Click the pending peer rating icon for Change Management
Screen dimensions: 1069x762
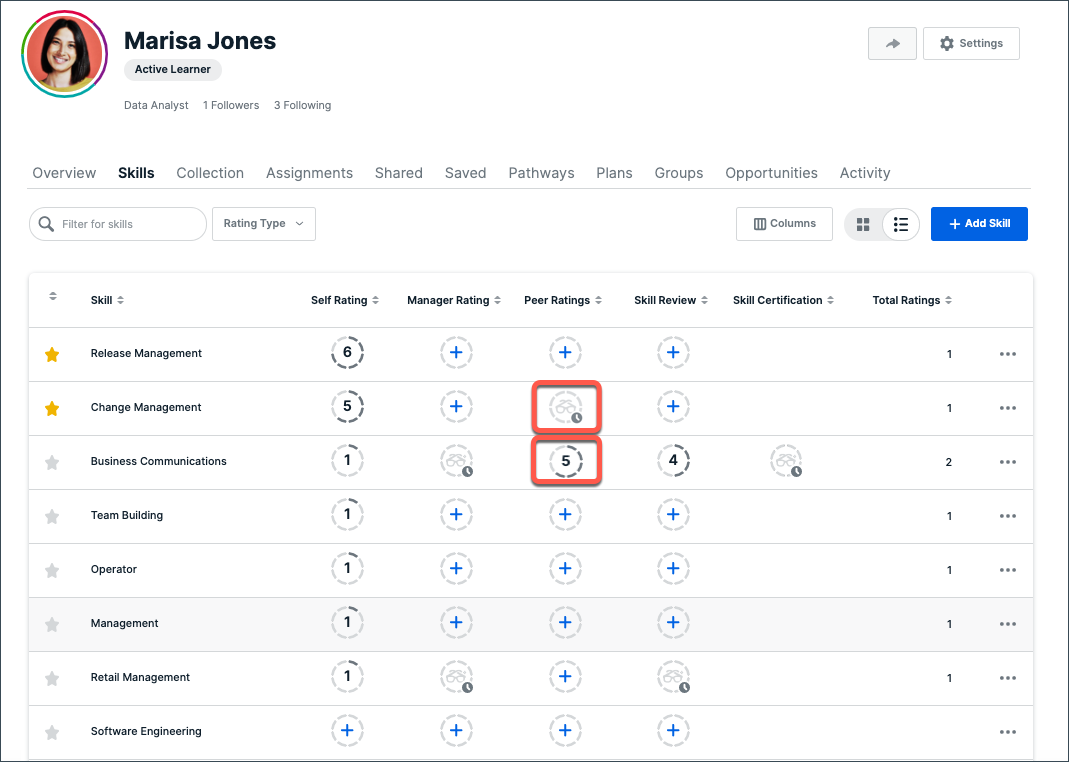566,406
